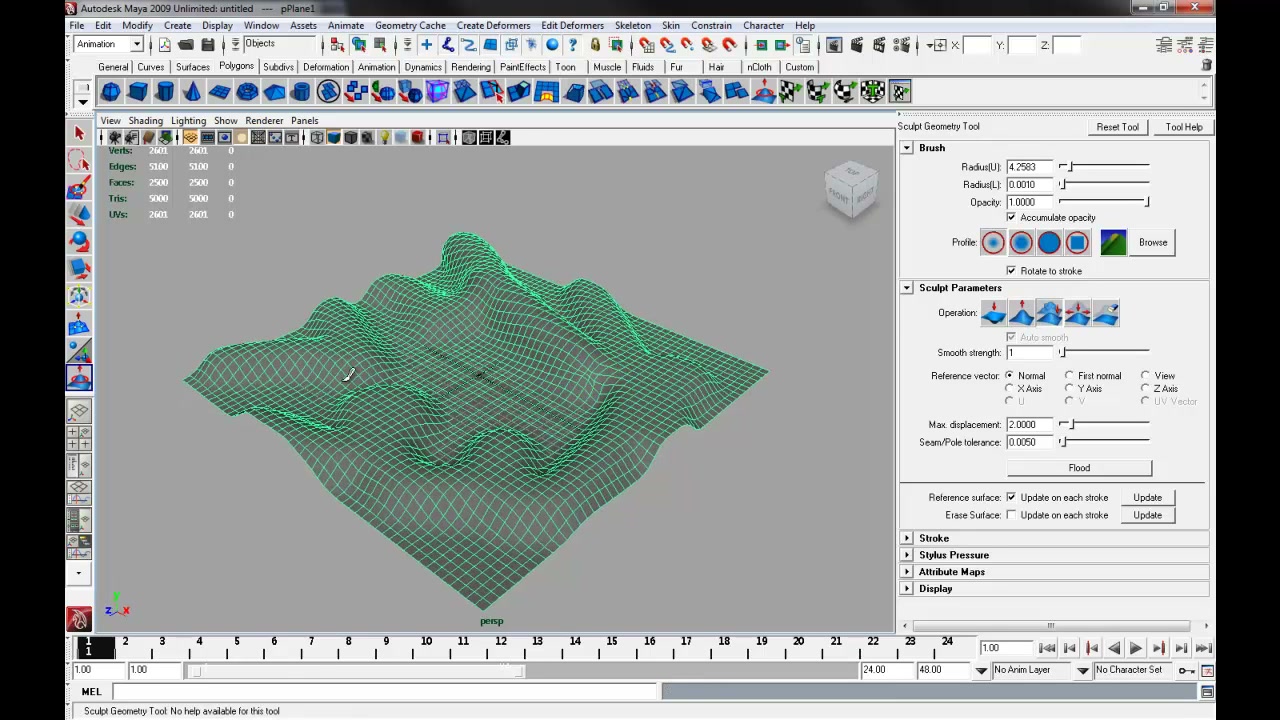Collapse the Sculpt Parameters section
This screenshot has width=1280, height=720.
907,288
